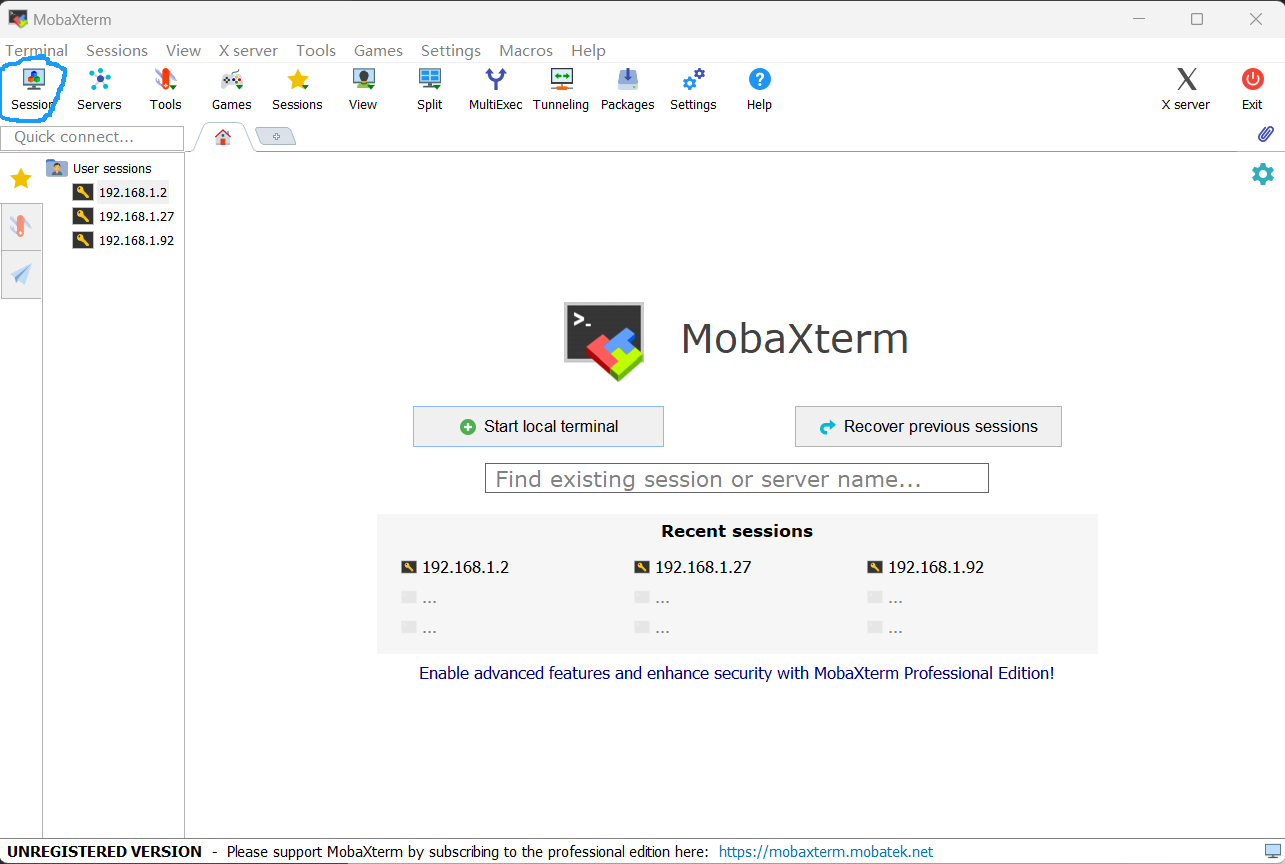Screen dimensions: 1285x864
Task: Open the mobaxterm.mobatek.net link
Action: tap(826, 852)
